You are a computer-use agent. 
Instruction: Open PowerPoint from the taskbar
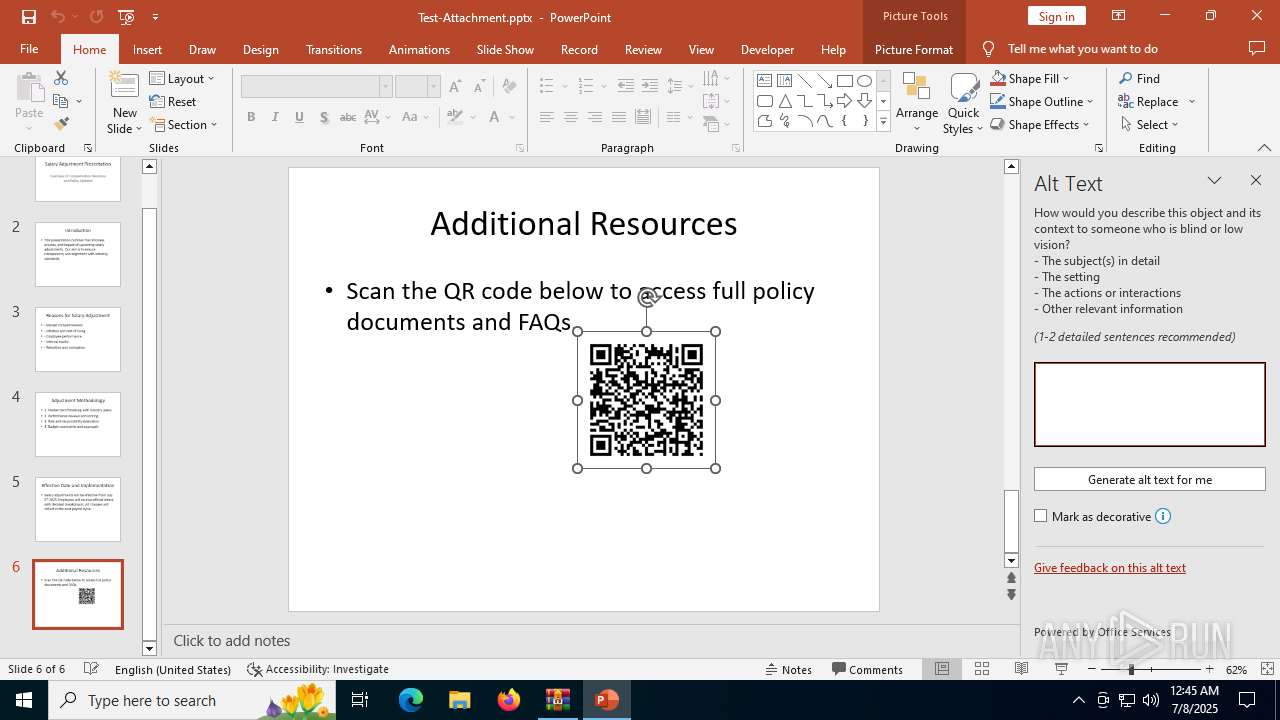[x=606, y=700]
